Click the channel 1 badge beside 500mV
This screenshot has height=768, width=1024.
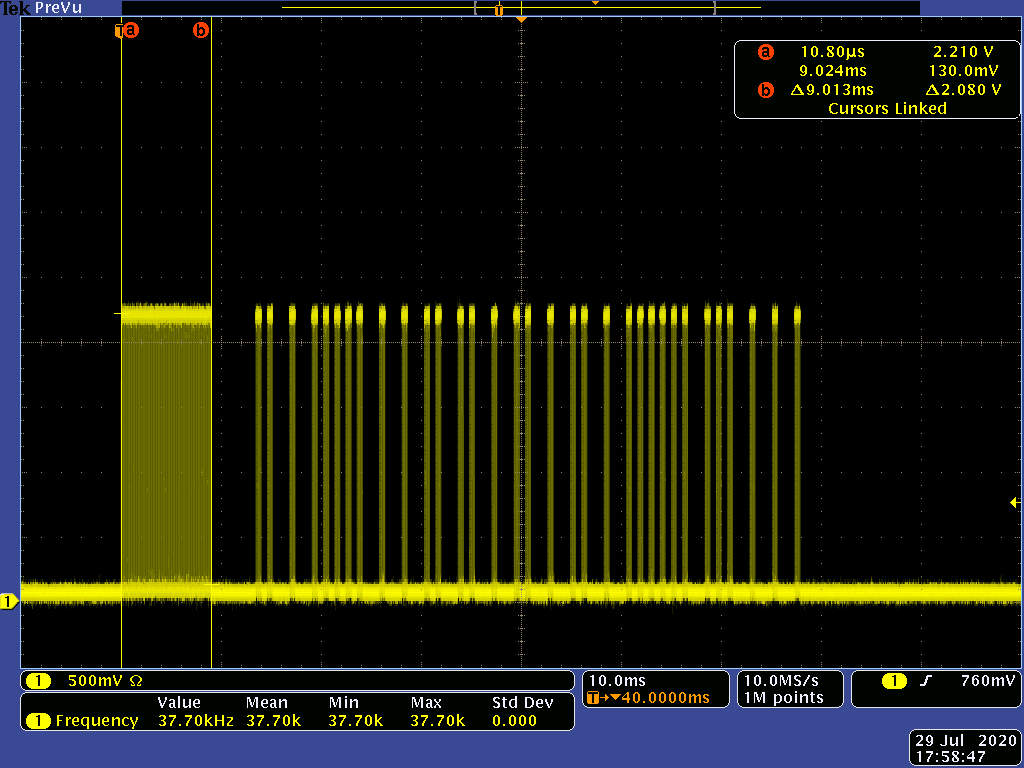39,681
